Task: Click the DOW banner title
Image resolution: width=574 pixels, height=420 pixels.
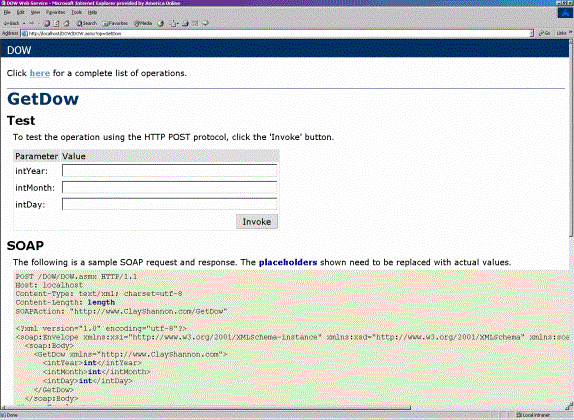Action: 19,50
